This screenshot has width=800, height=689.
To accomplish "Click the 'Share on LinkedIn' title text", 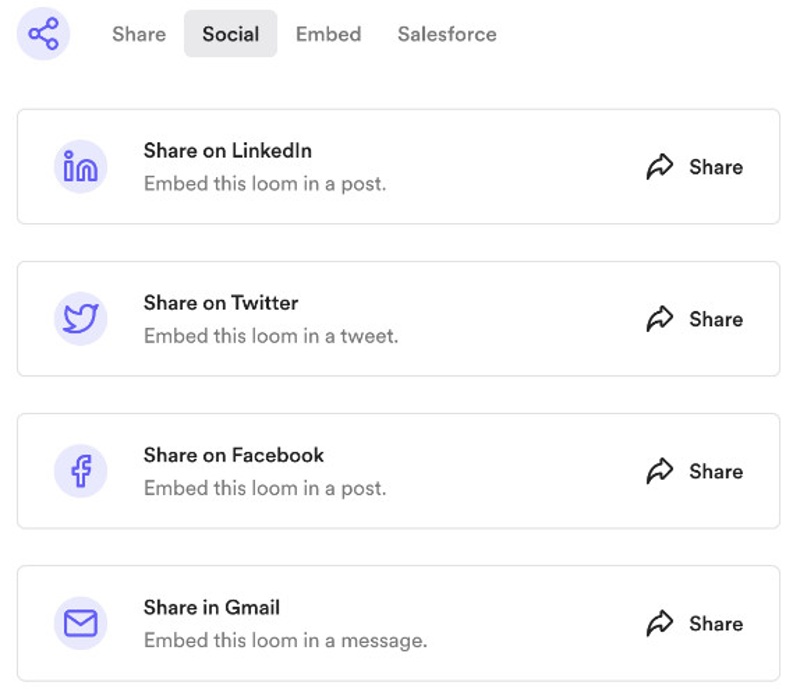I will [x=228, y=151].
